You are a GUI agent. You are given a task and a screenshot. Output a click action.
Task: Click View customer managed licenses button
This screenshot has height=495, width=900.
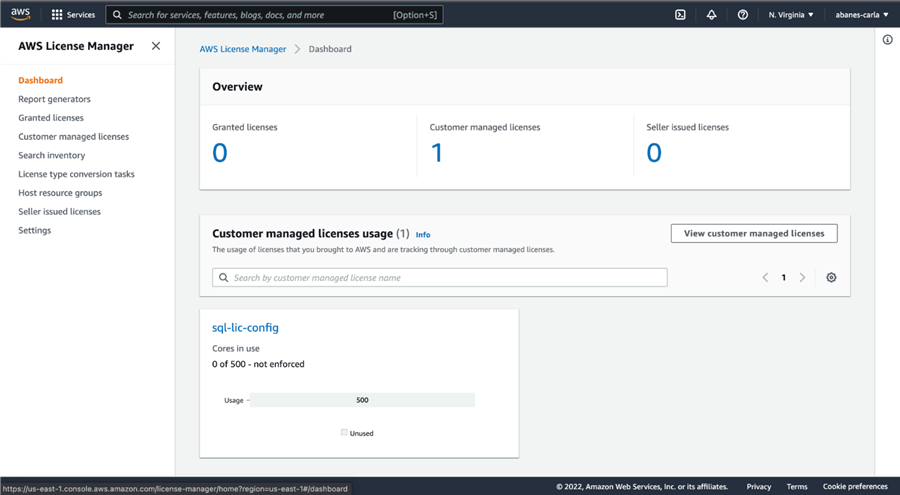click(754, 233)
